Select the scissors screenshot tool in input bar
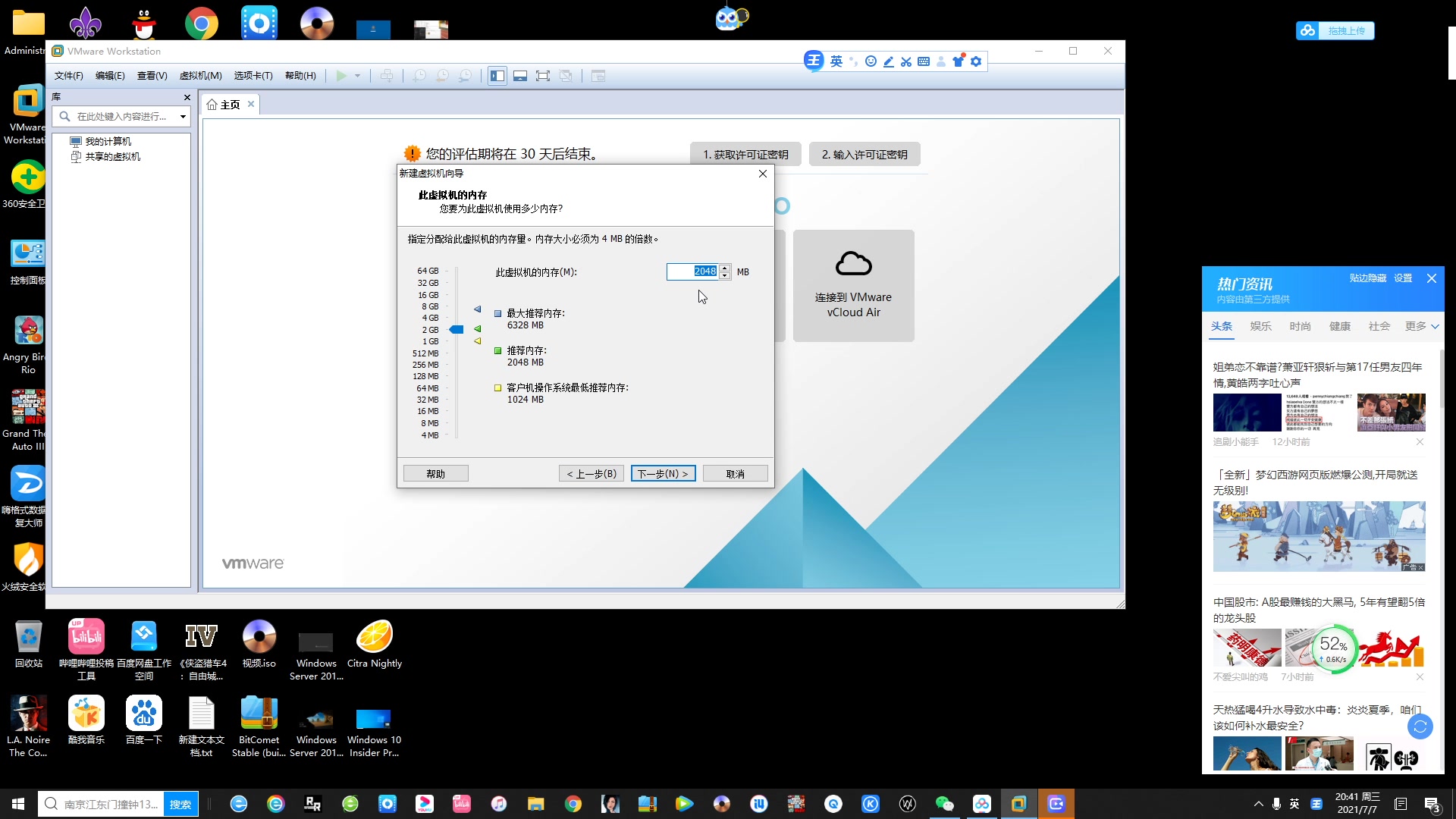Viewport: 1456px width, 819px height. [x=905, y=61]
